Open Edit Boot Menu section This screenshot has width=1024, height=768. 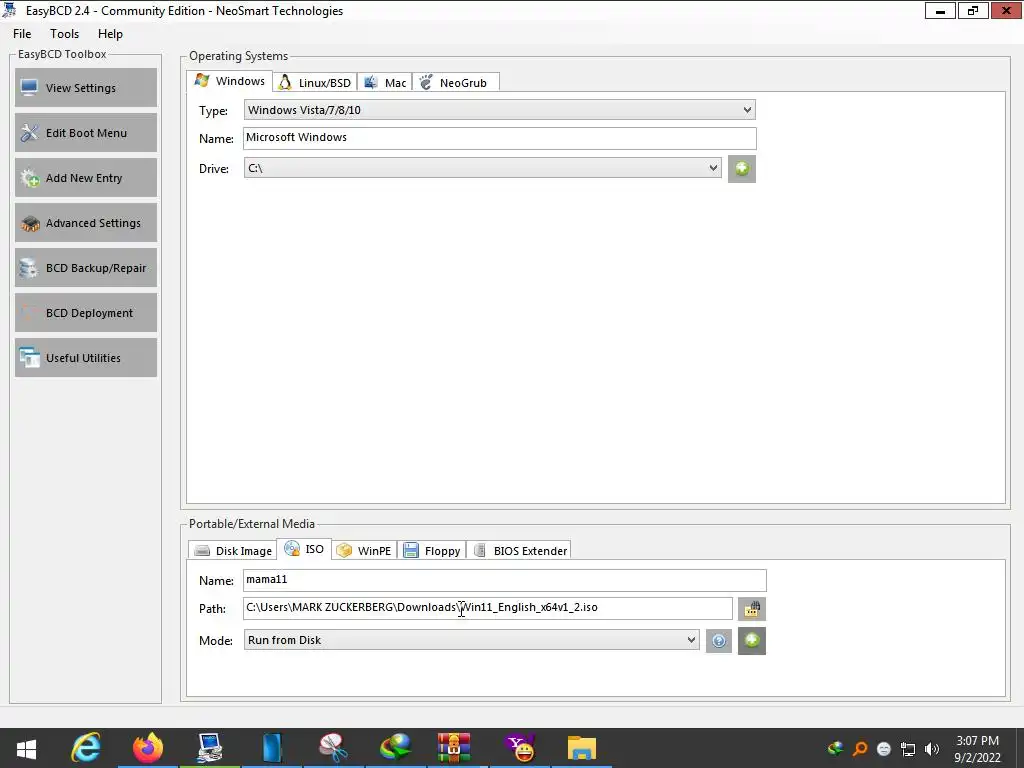tap(86, 133)
